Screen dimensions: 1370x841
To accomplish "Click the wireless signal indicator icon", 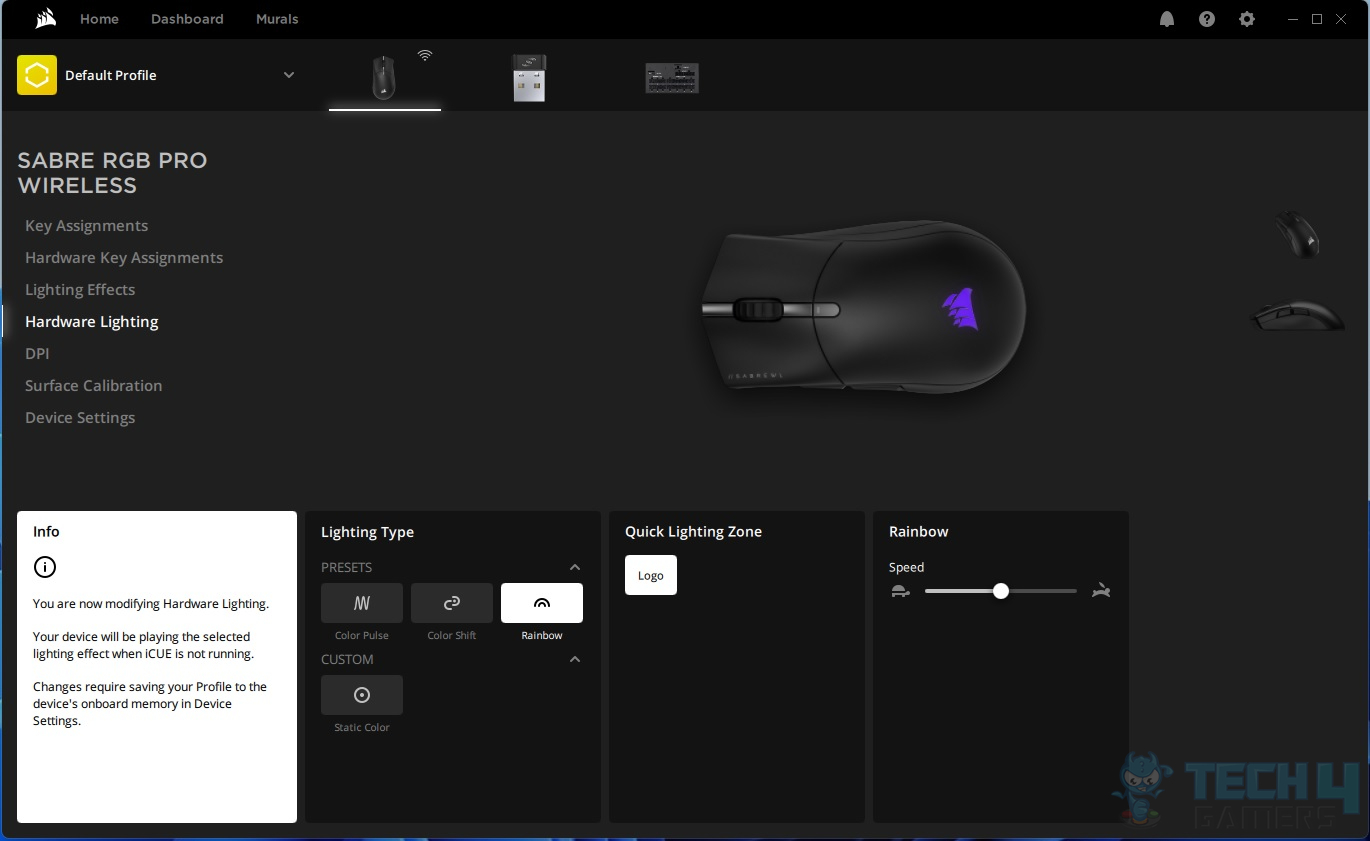I will coord(425,56).
